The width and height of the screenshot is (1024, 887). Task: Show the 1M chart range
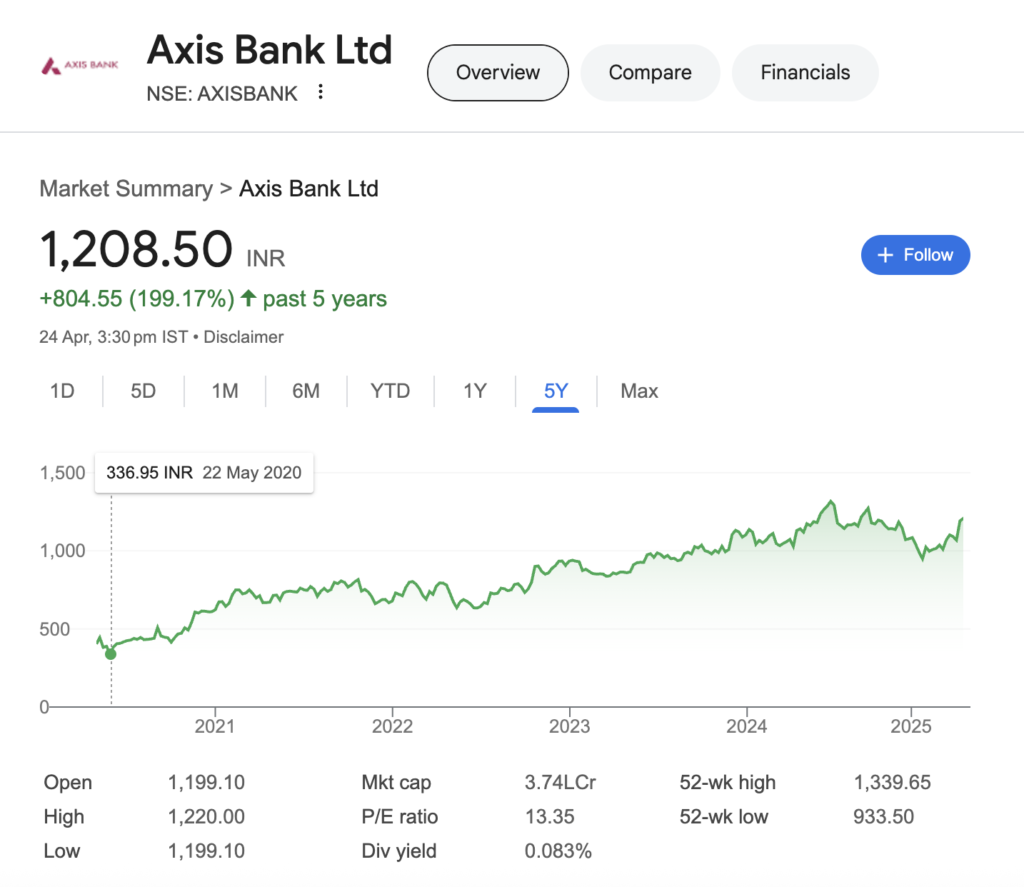(225, 391)
